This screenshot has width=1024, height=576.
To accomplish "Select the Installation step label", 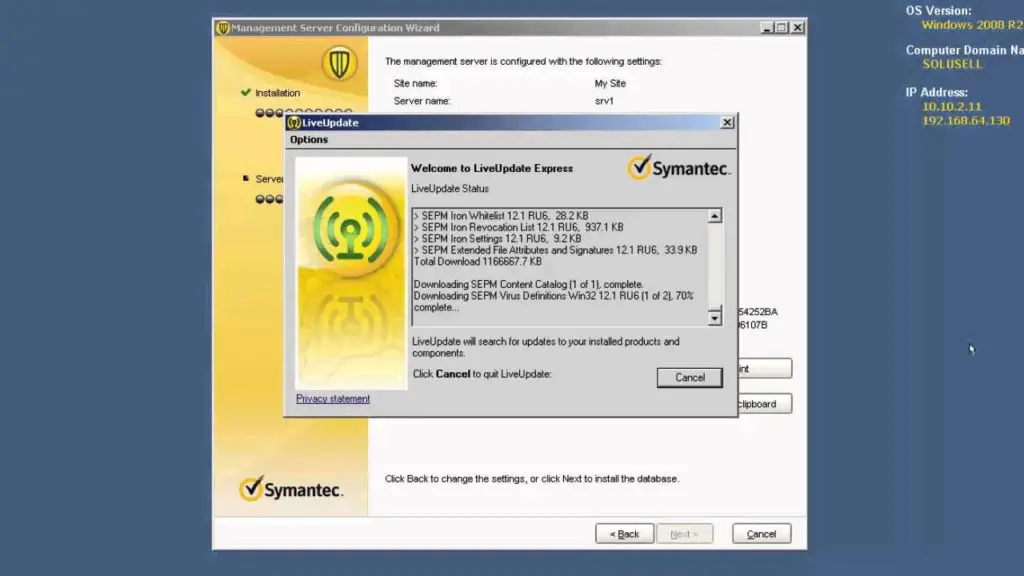I will tap(278, 93).
